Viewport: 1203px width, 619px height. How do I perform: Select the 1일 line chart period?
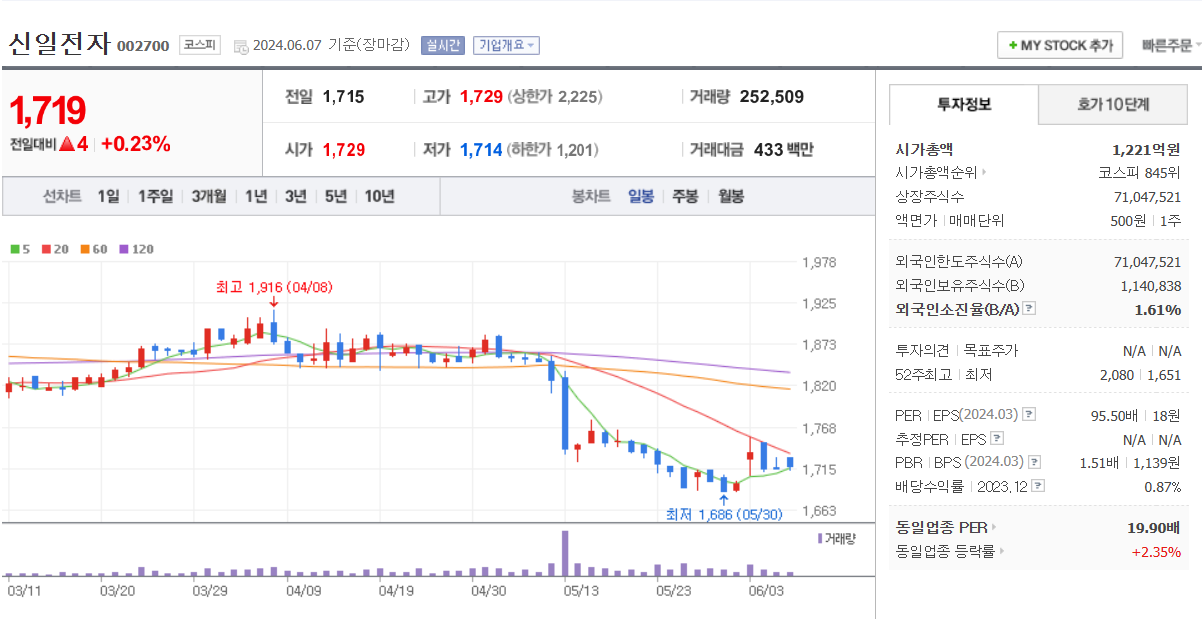pos(108,196)
